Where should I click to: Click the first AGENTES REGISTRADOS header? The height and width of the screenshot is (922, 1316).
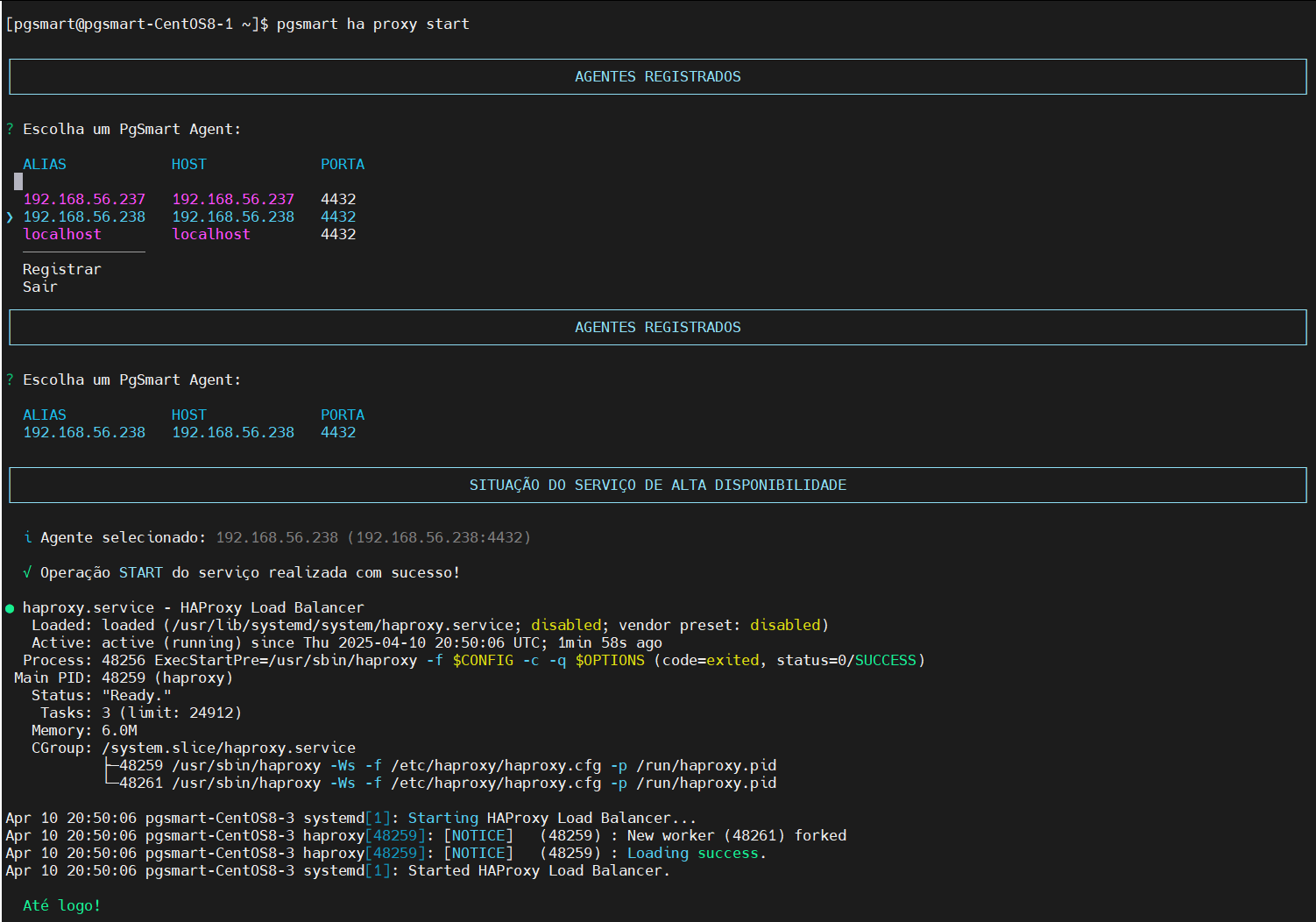[x=657, y=76]
